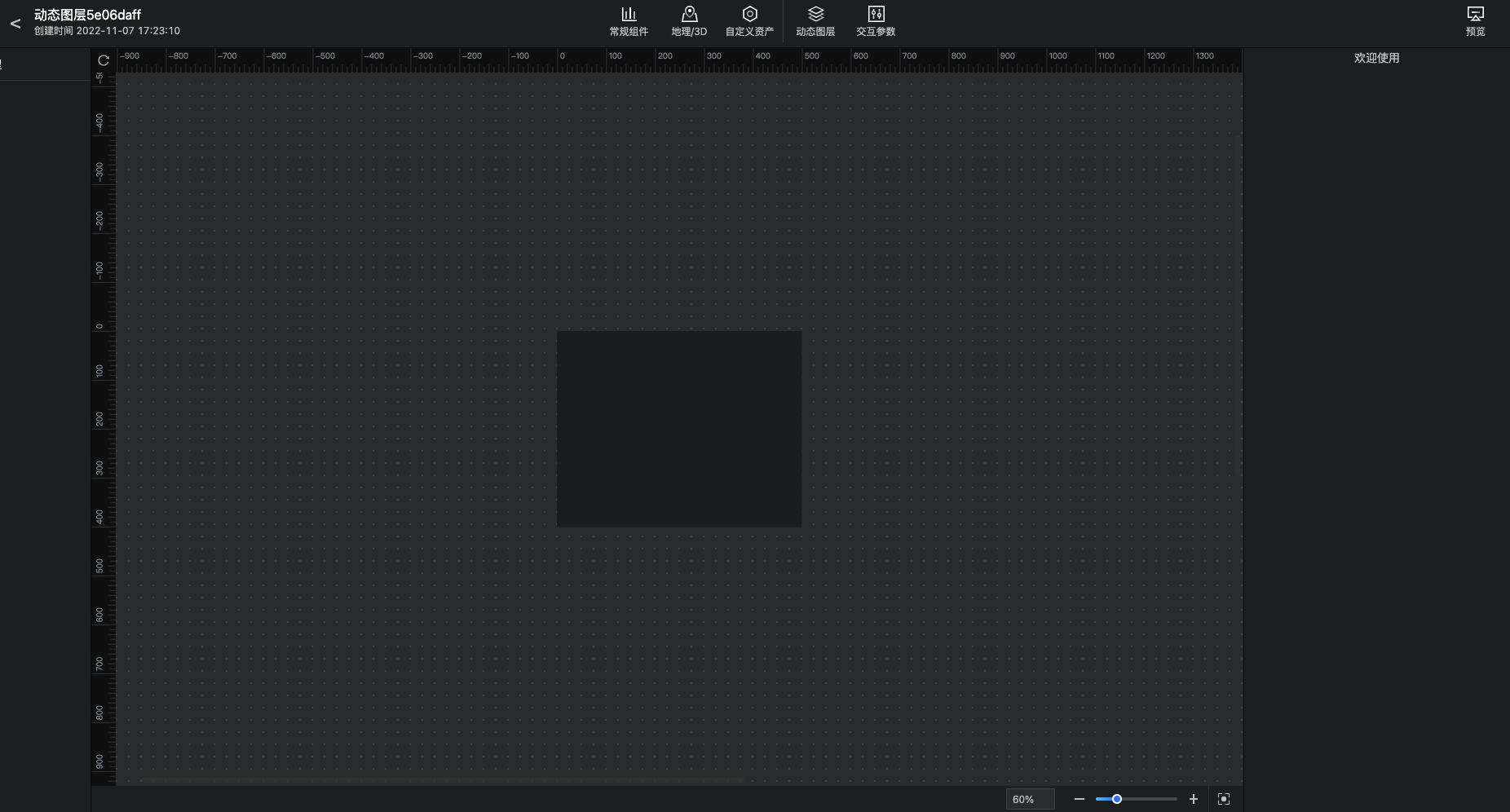Open the 常规组件 components menu
Viewport: 1510px width, 812px height.
tap(629, 22)
